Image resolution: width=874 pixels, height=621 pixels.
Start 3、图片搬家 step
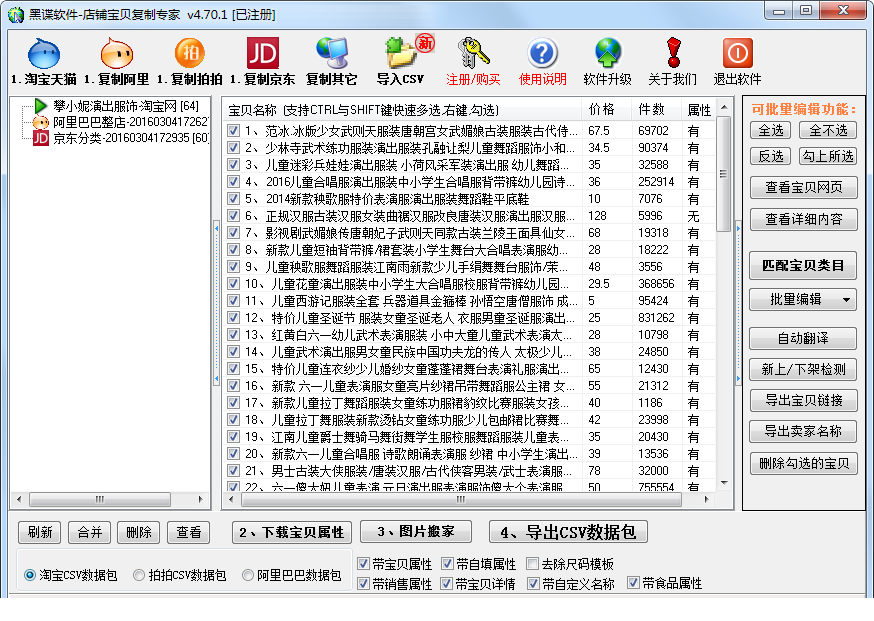416,531
